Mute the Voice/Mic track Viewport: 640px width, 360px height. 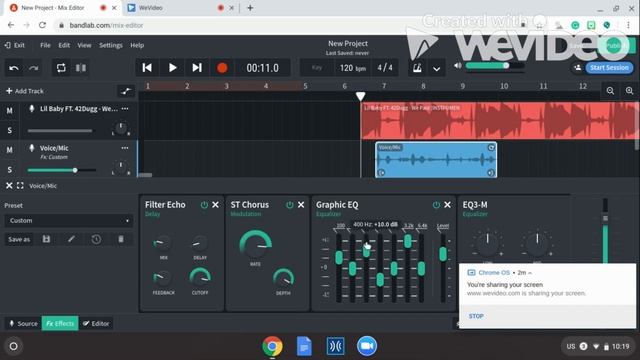(x=9, y=150)
